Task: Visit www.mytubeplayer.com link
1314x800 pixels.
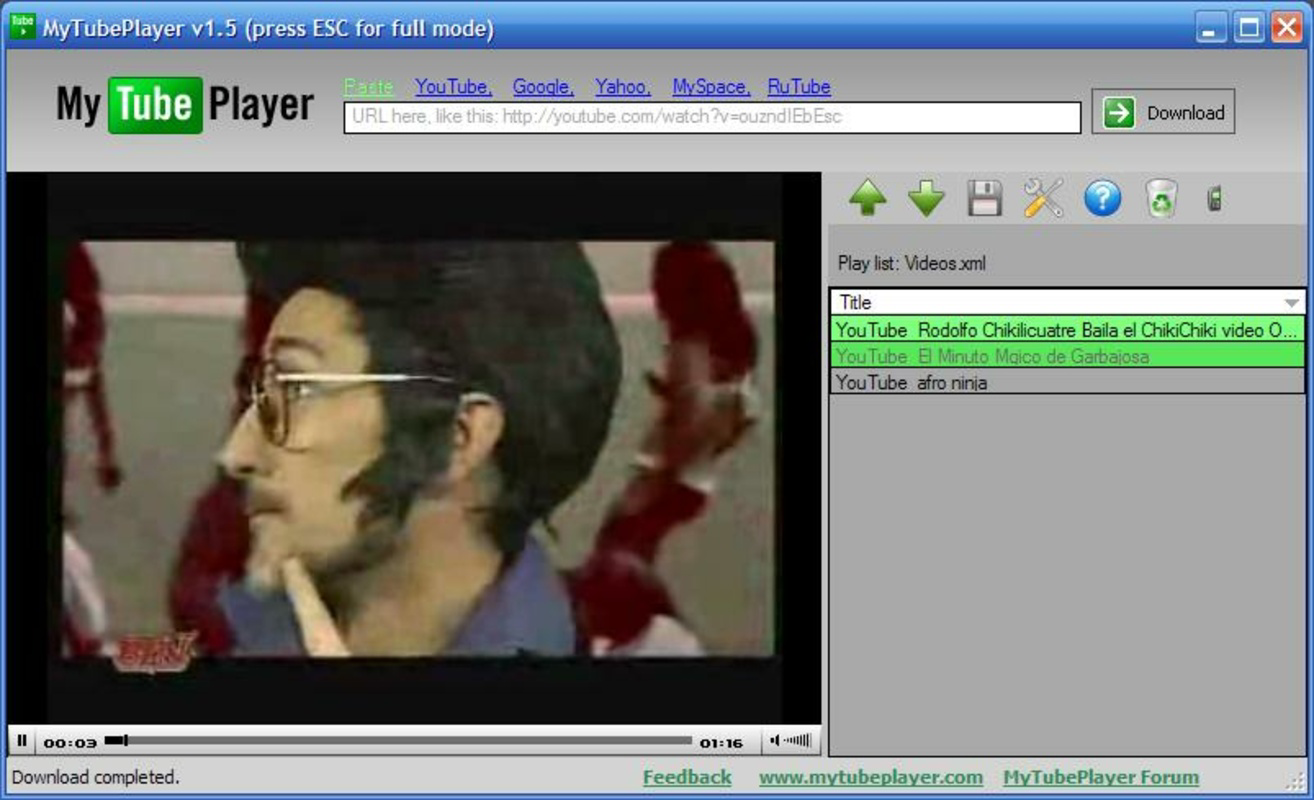Action: [x=871, y=777]
